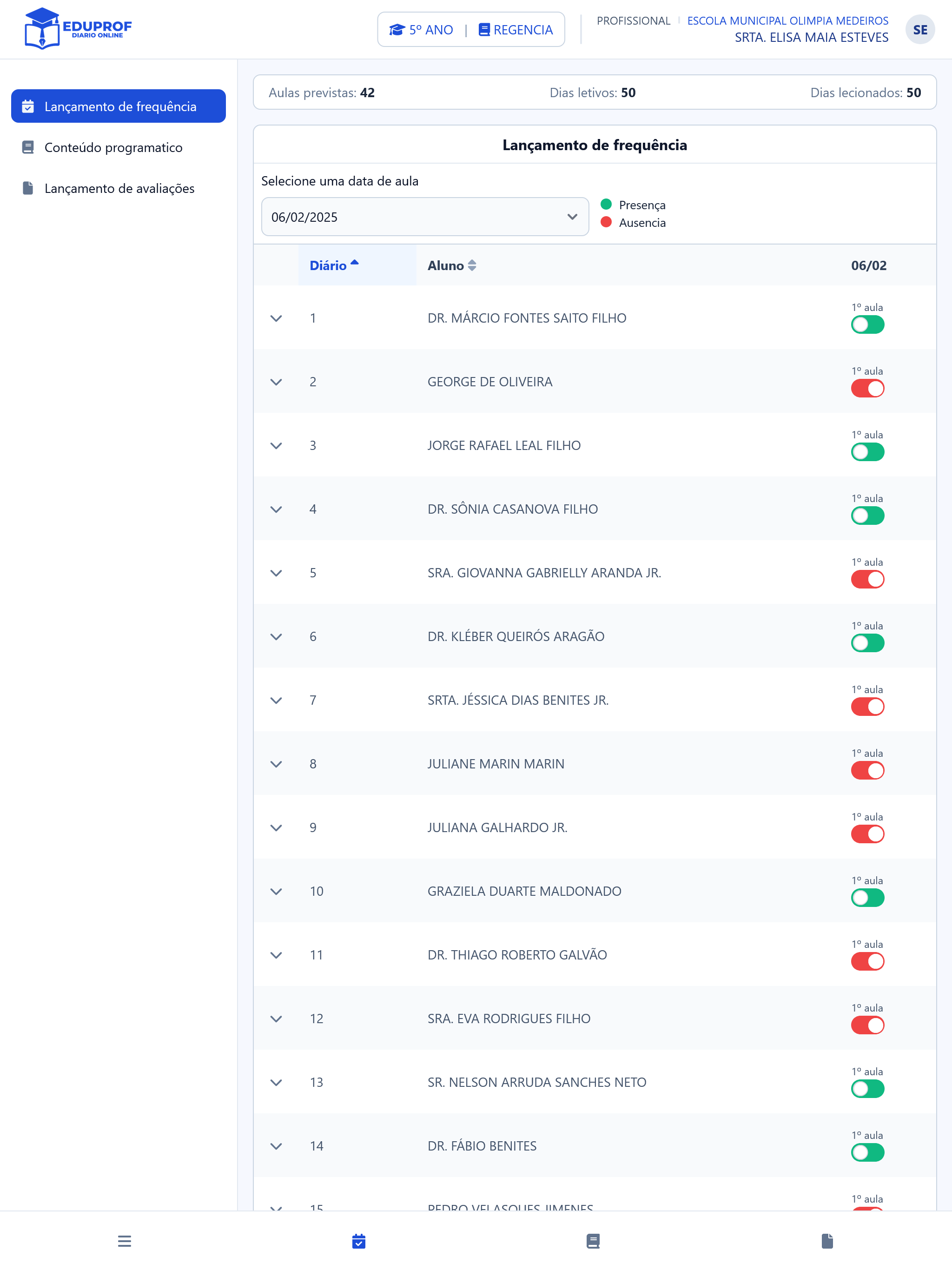Expand row 12 Sra. Eva Rodrigues chevron
Viewport: 952px width, 1270px height.
tap(276, 1019)
